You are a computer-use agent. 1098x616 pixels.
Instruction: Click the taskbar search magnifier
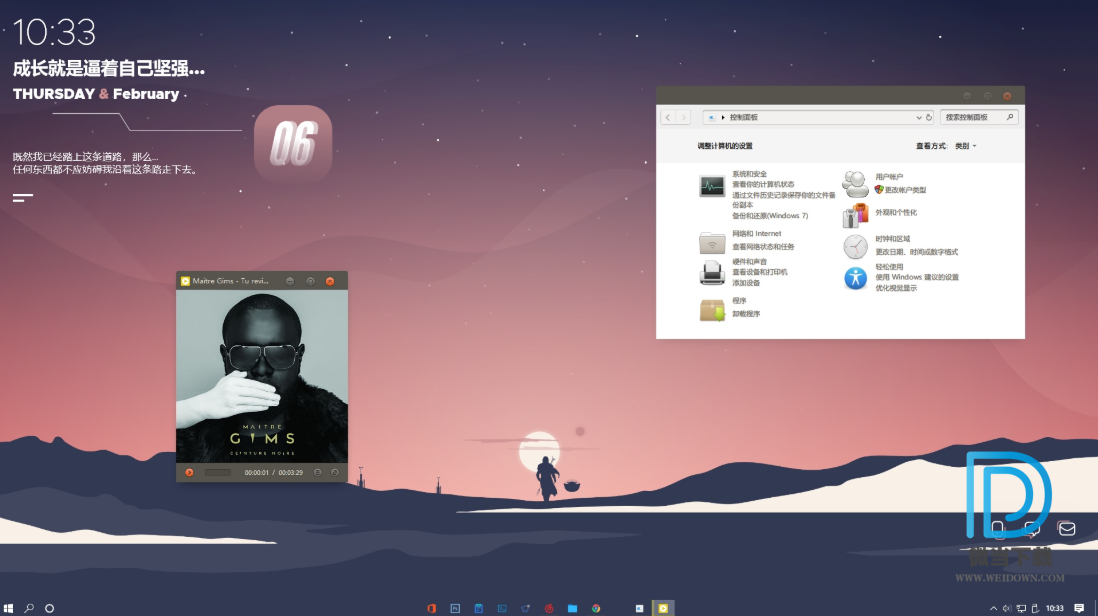29,608
